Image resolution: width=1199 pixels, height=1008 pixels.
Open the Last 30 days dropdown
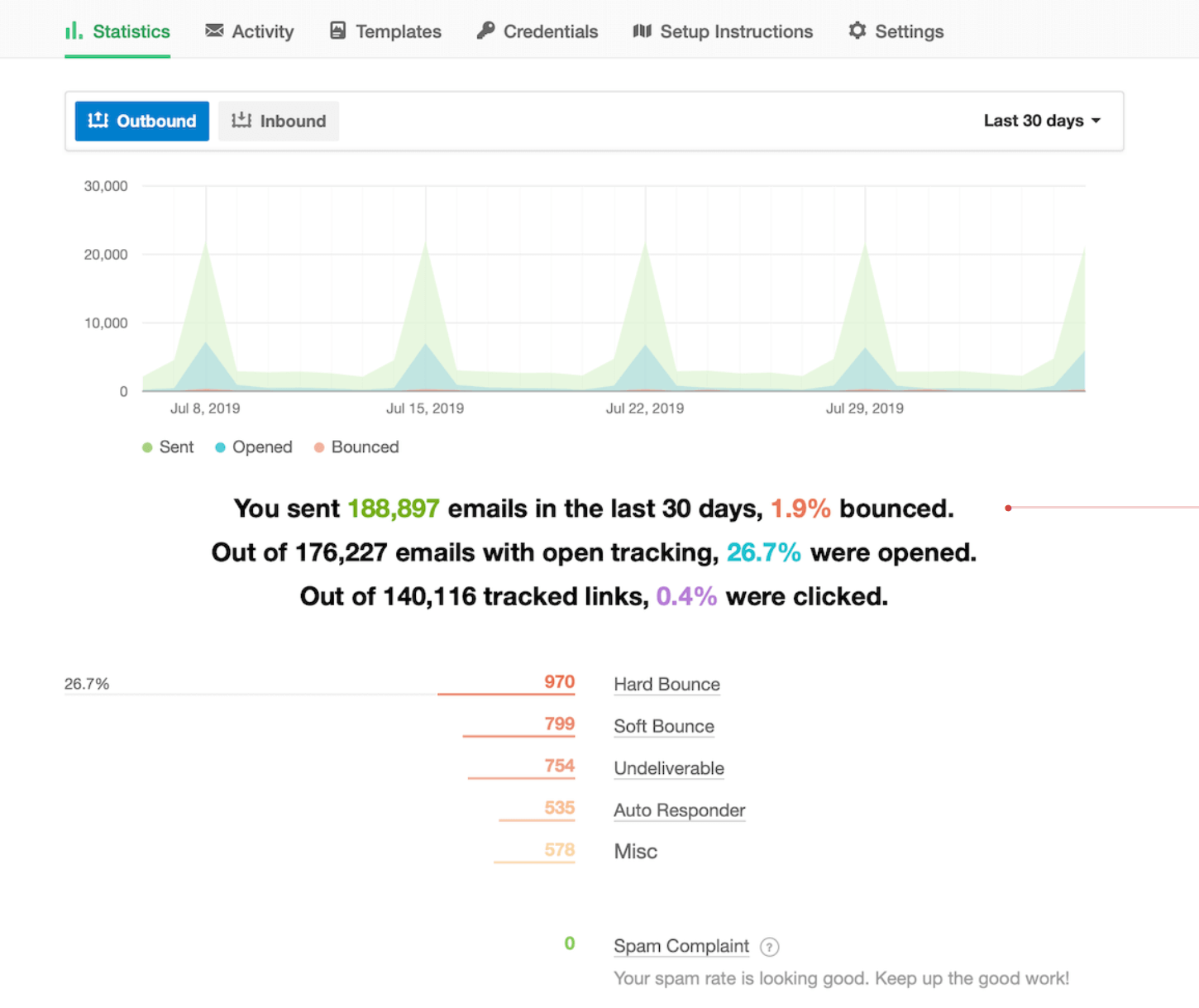1041,120
